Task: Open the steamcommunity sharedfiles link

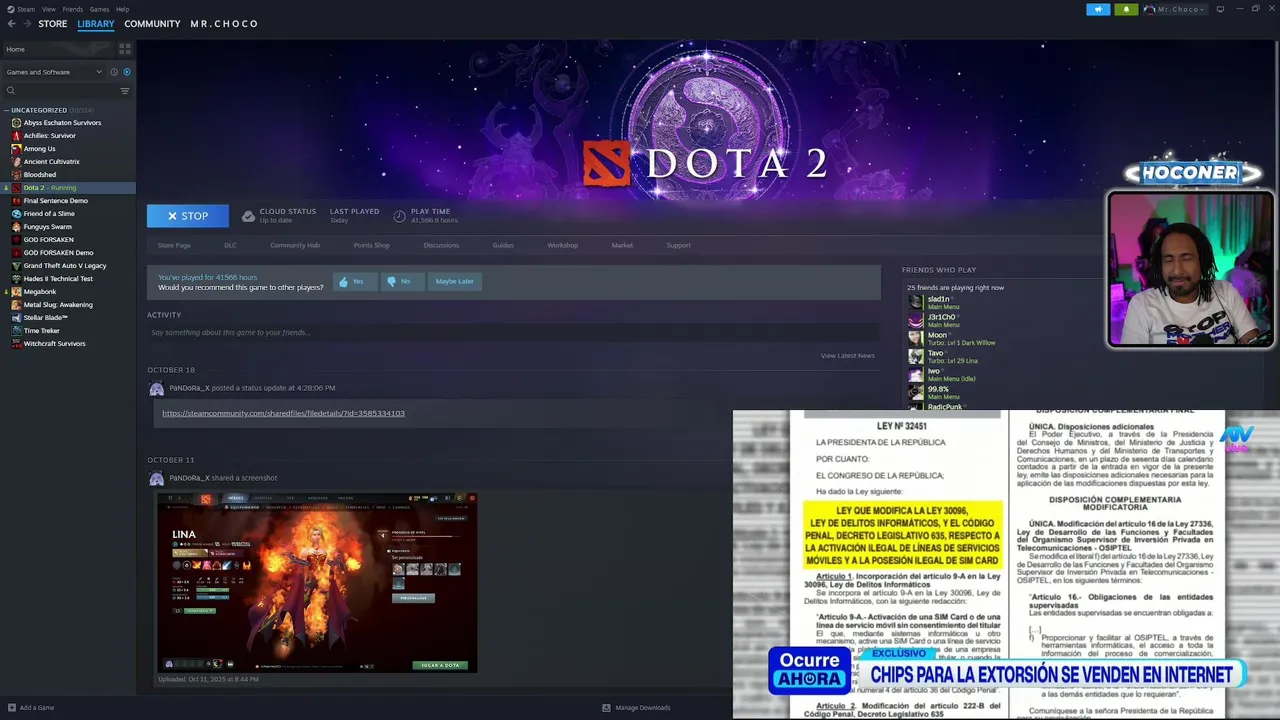Action: (x=283, y=414)
